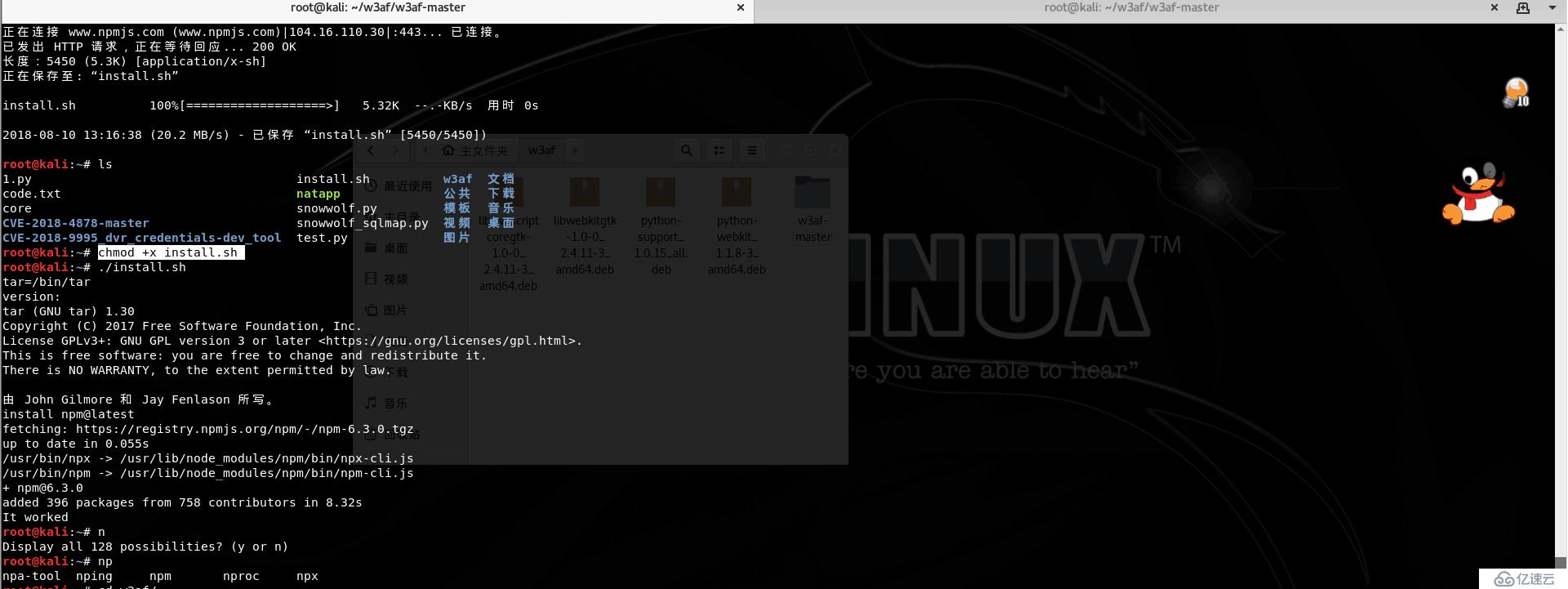The height and width of the screenshot is (589, 1568).
Task: Click highlighted 'chmod +x install.sh' command text
Action: pyautogui.click(x=171, y=252)
